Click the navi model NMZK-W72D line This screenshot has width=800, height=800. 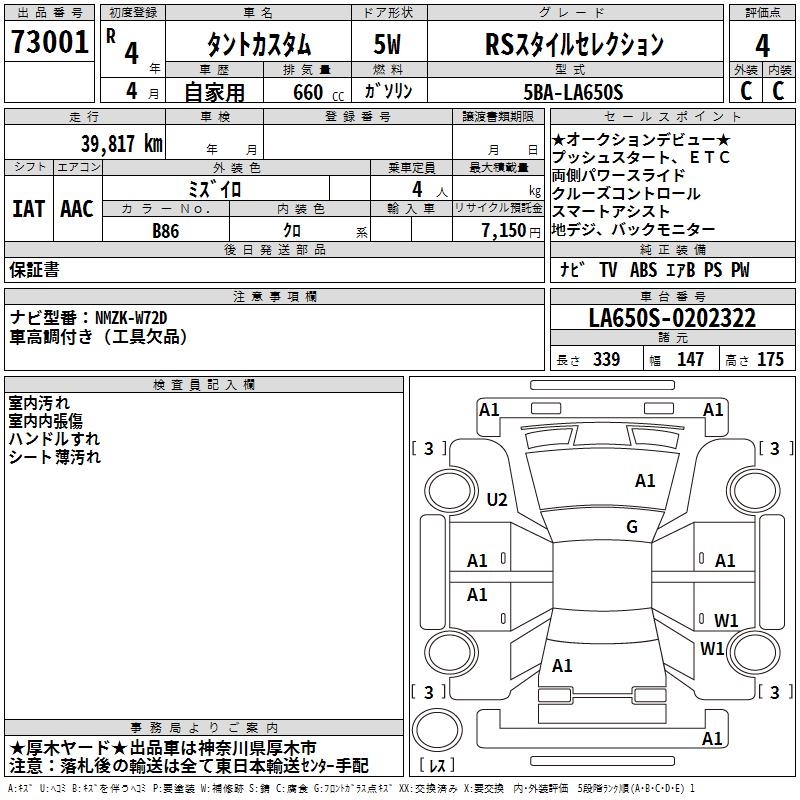pyautogui.click(x=88, y=318)
